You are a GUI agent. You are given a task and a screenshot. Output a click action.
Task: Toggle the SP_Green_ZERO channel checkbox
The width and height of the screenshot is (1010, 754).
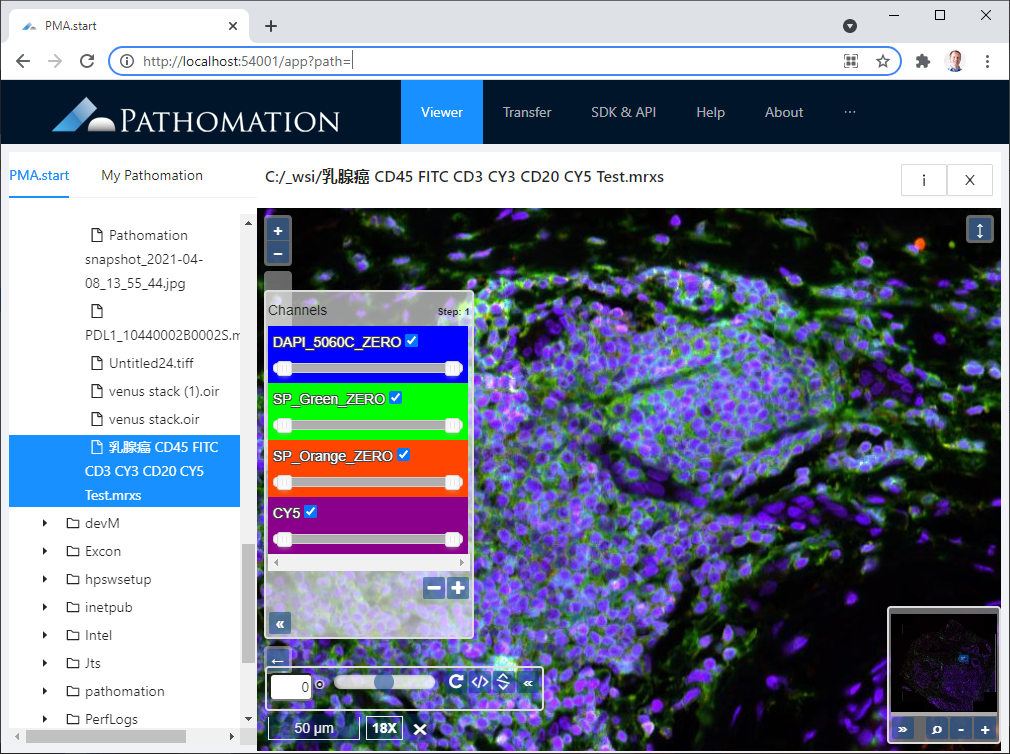tap(396, 398)
